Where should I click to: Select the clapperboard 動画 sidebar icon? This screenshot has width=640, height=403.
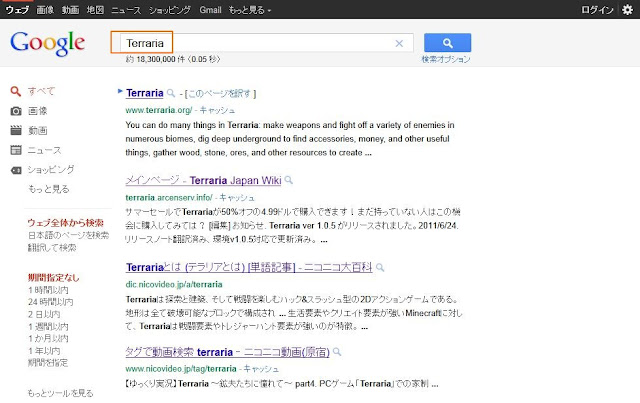16,130
